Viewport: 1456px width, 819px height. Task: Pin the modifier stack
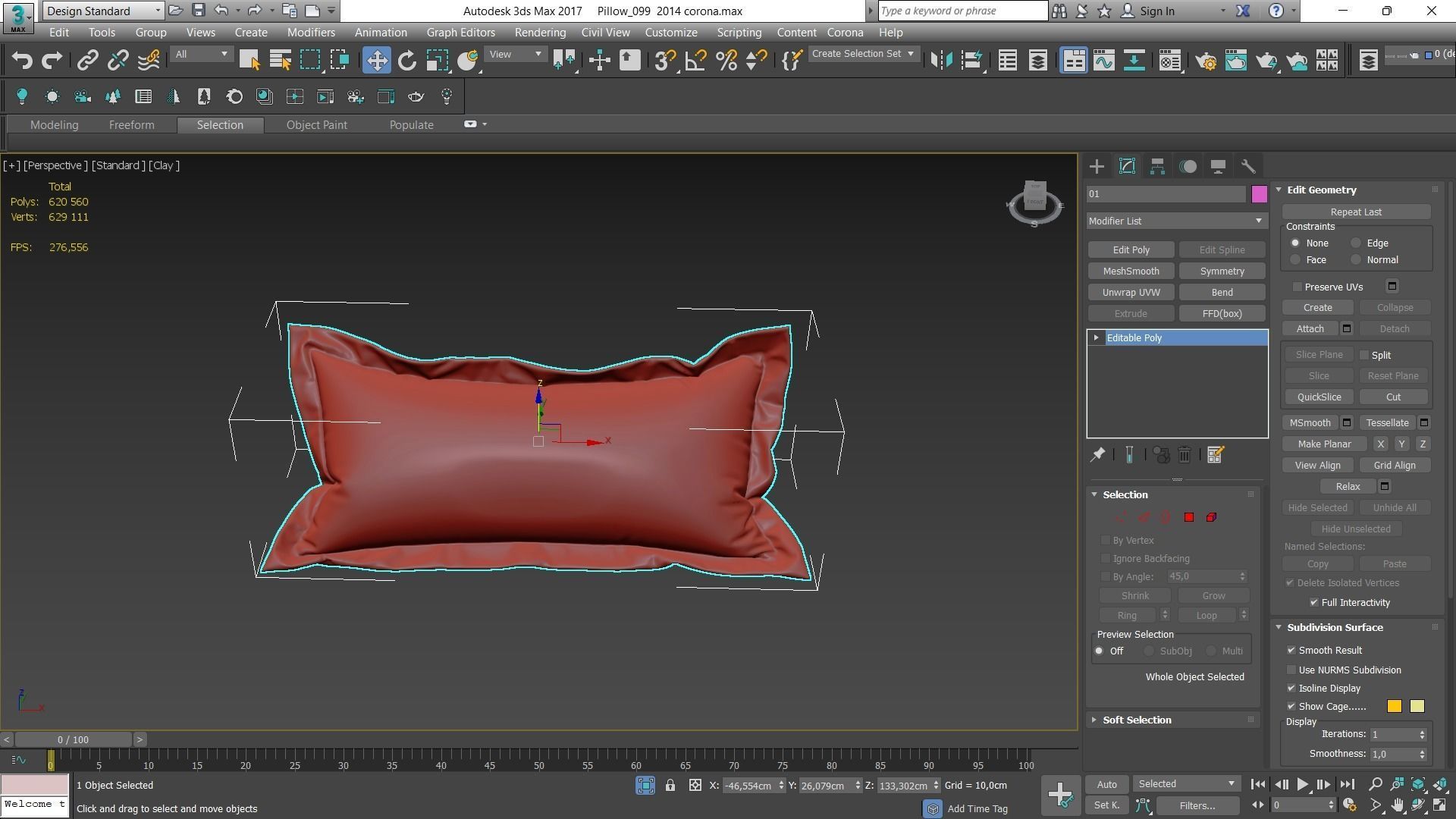(1097, 455)
